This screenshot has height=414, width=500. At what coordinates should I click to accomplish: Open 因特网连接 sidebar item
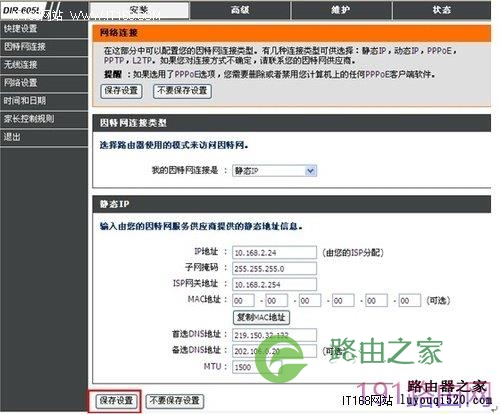(44, 47)
